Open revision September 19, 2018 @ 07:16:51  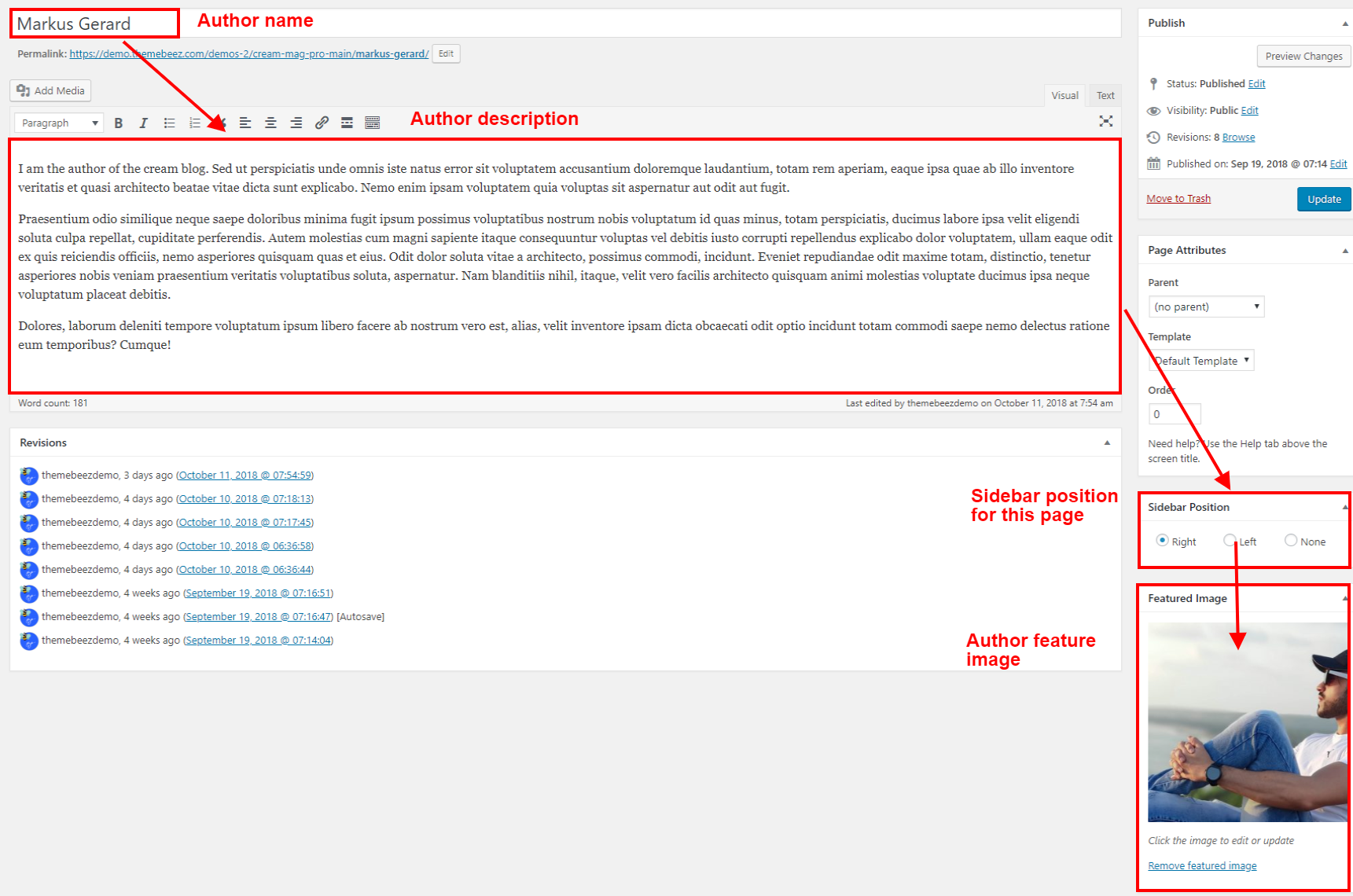point(259,593)
